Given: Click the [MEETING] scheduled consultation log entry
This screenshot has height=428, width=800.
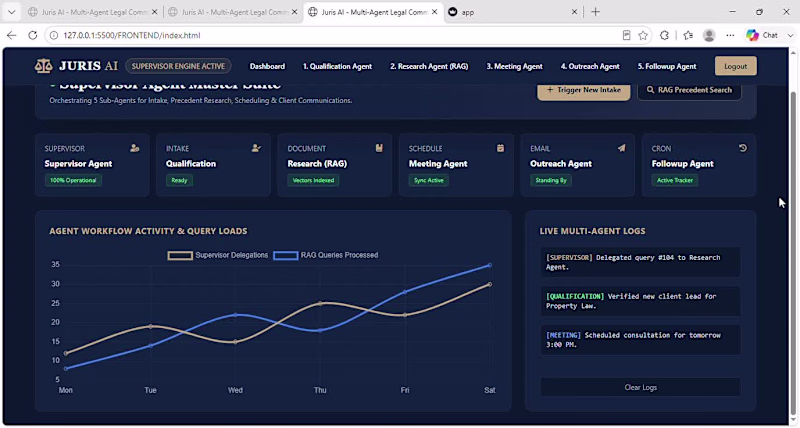Looking at the screenshot, I should click(641, 340).
